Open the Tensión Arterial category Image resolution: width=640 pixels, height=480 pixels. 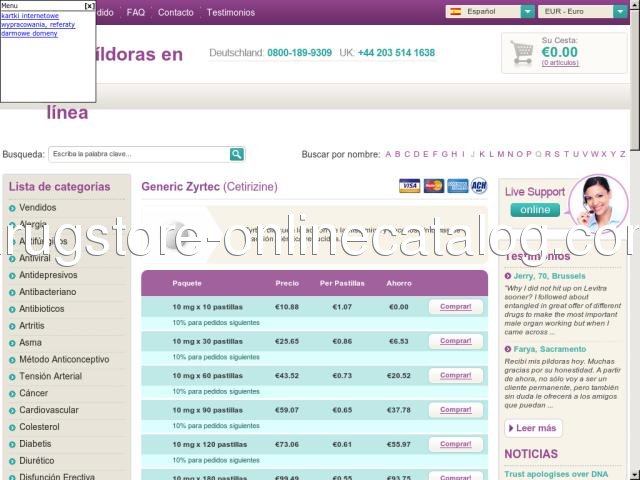click(x=51, y=376)
